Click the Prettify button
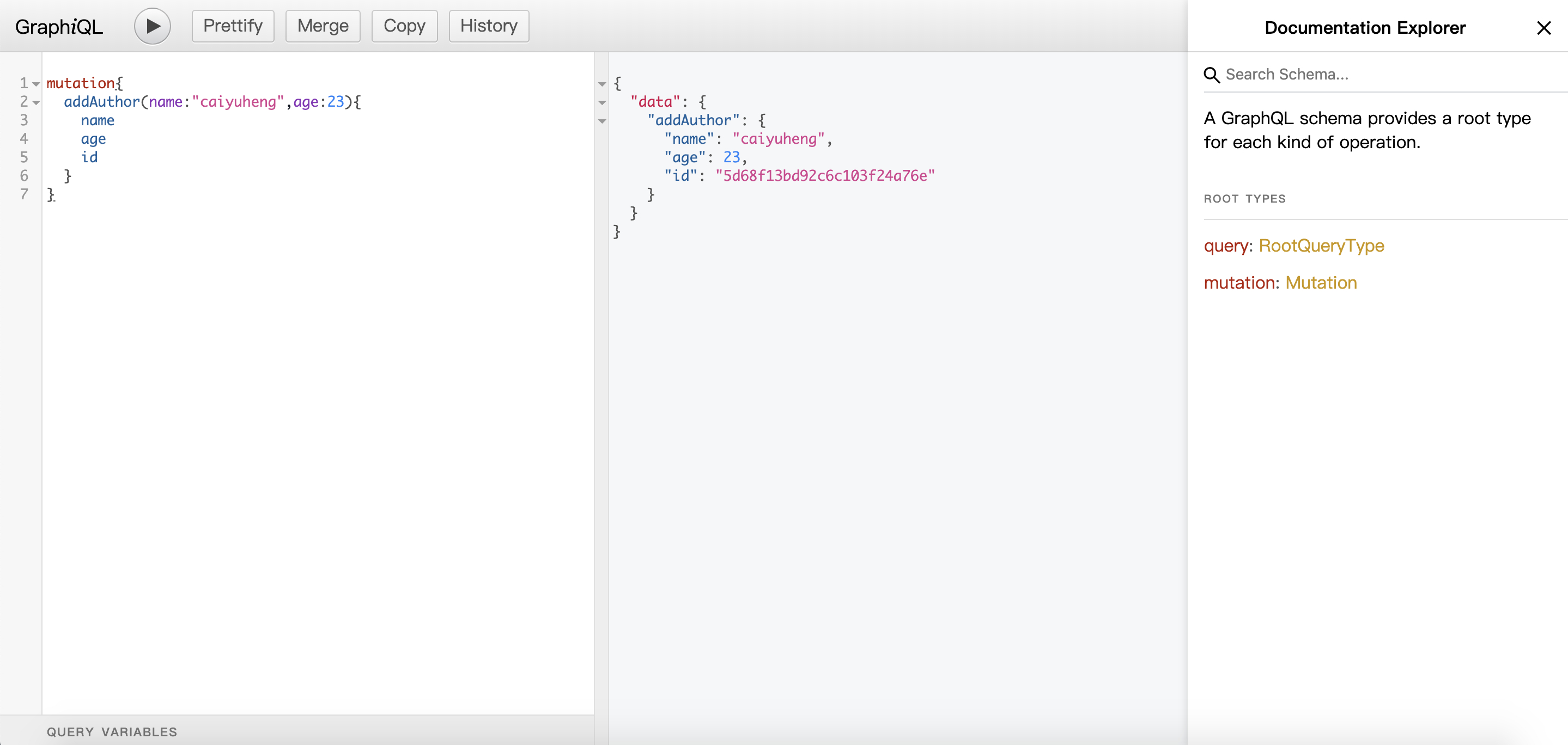The height and width of the screenshot is (745, 1568). coord(233,26)
